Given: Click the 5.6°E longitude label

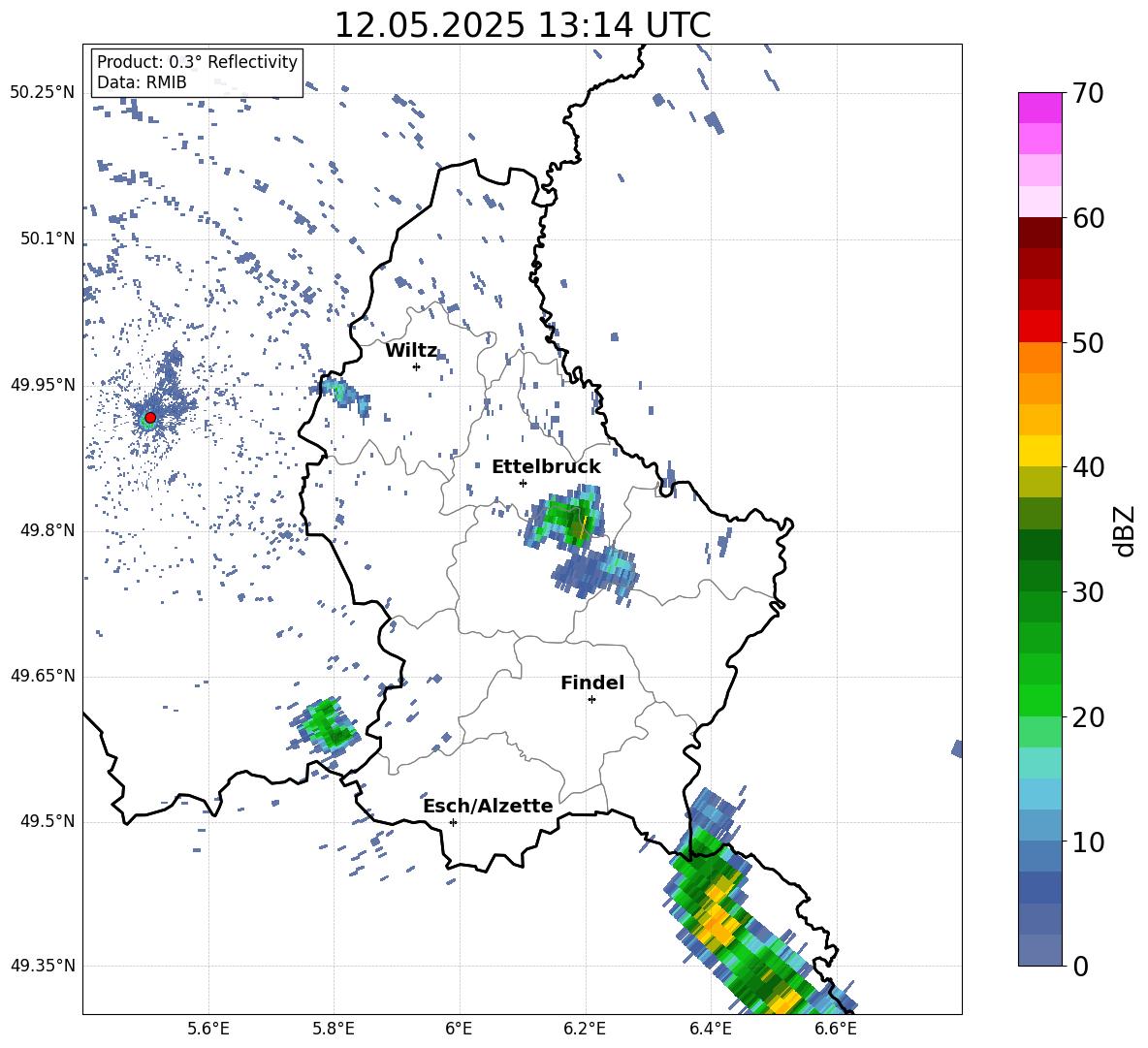Looking at the screenshot, I should [x=208, y=1029].
